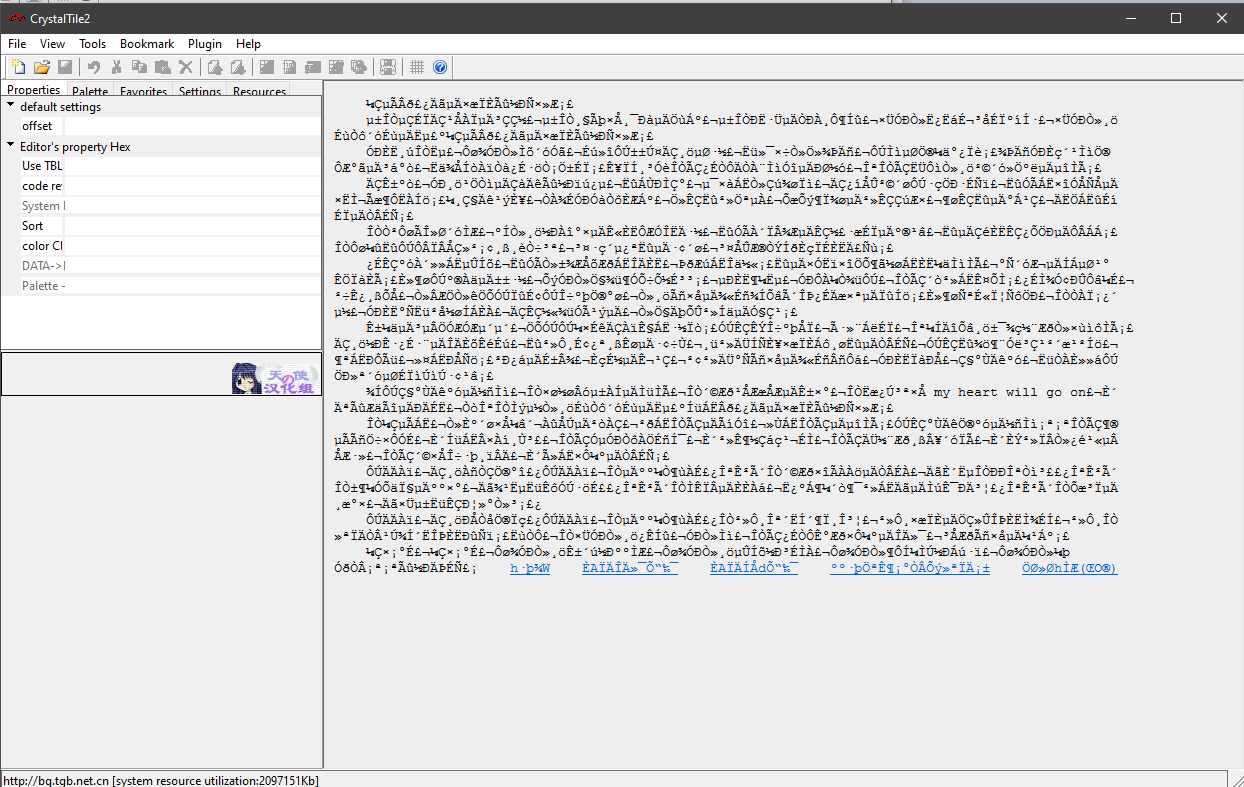The height and width of the screenshot is (787, 1244).
Task: Click the Open folder toolbar icon
Action: click(x=42, y=67)
